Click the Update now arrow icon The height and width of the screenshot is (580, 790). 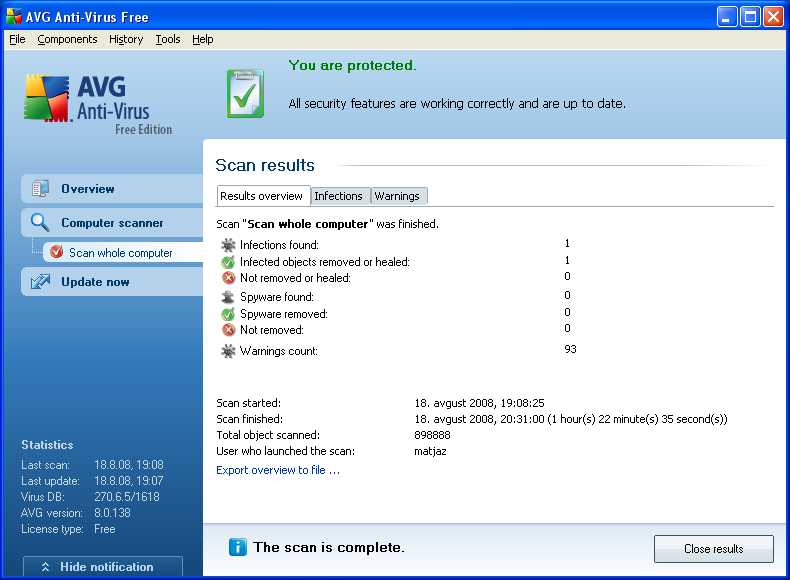click(40, 282)
